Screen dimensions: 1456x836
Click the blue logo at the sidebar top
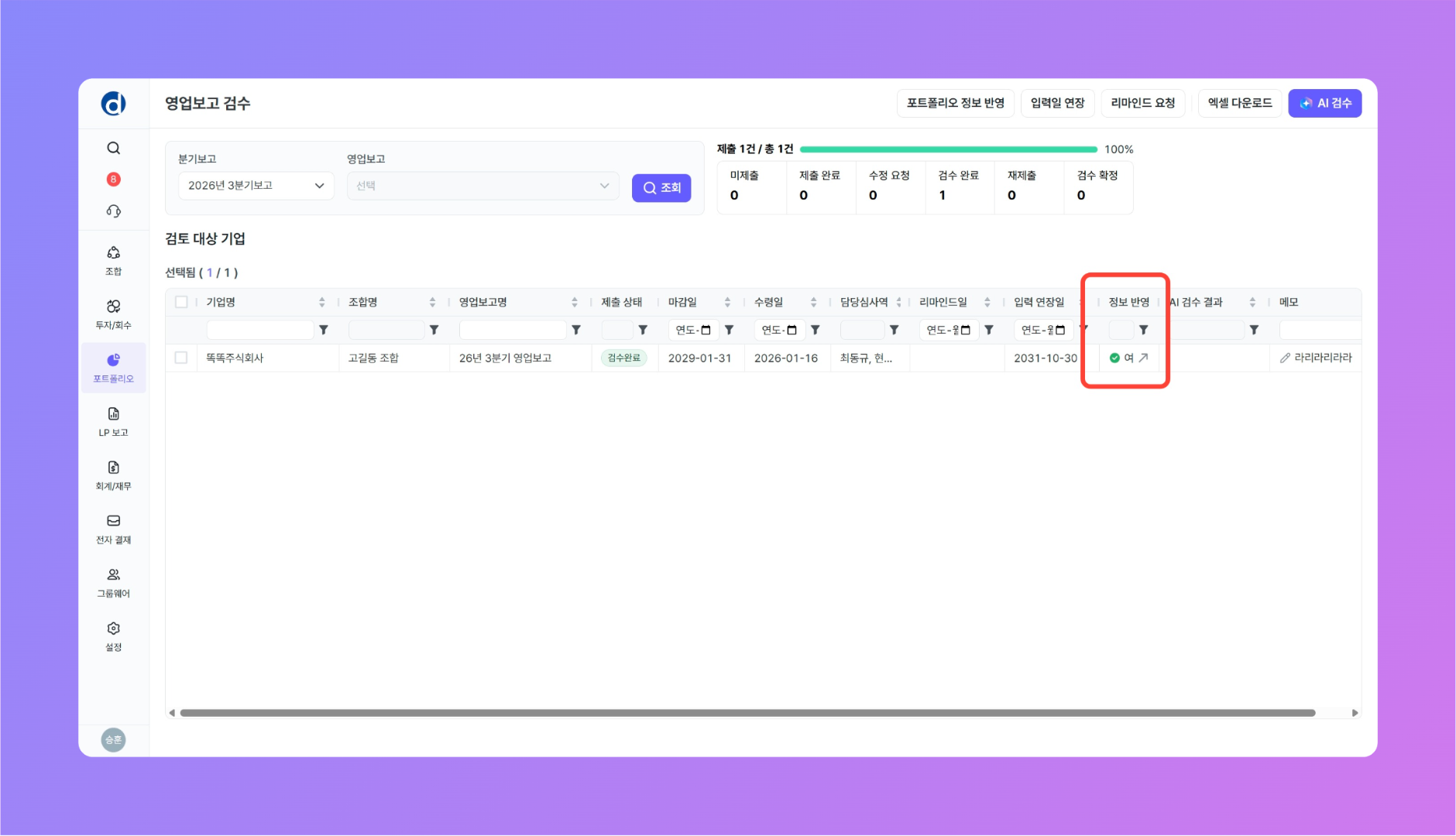click(113, 103)
